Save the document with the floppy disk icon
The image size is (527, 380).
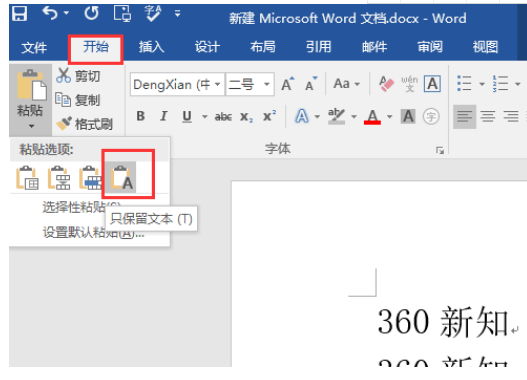pyautogui.click(x=19, y=14)
